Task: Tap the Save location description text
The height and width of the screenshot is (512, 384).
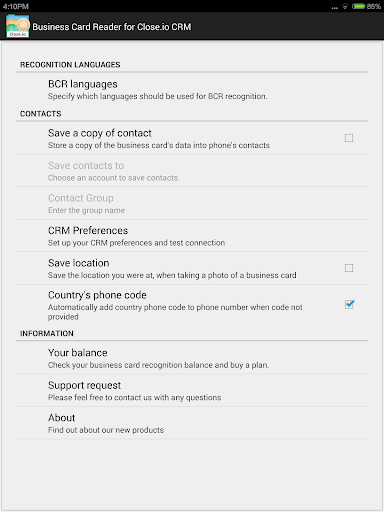Action: coord(172,275)
